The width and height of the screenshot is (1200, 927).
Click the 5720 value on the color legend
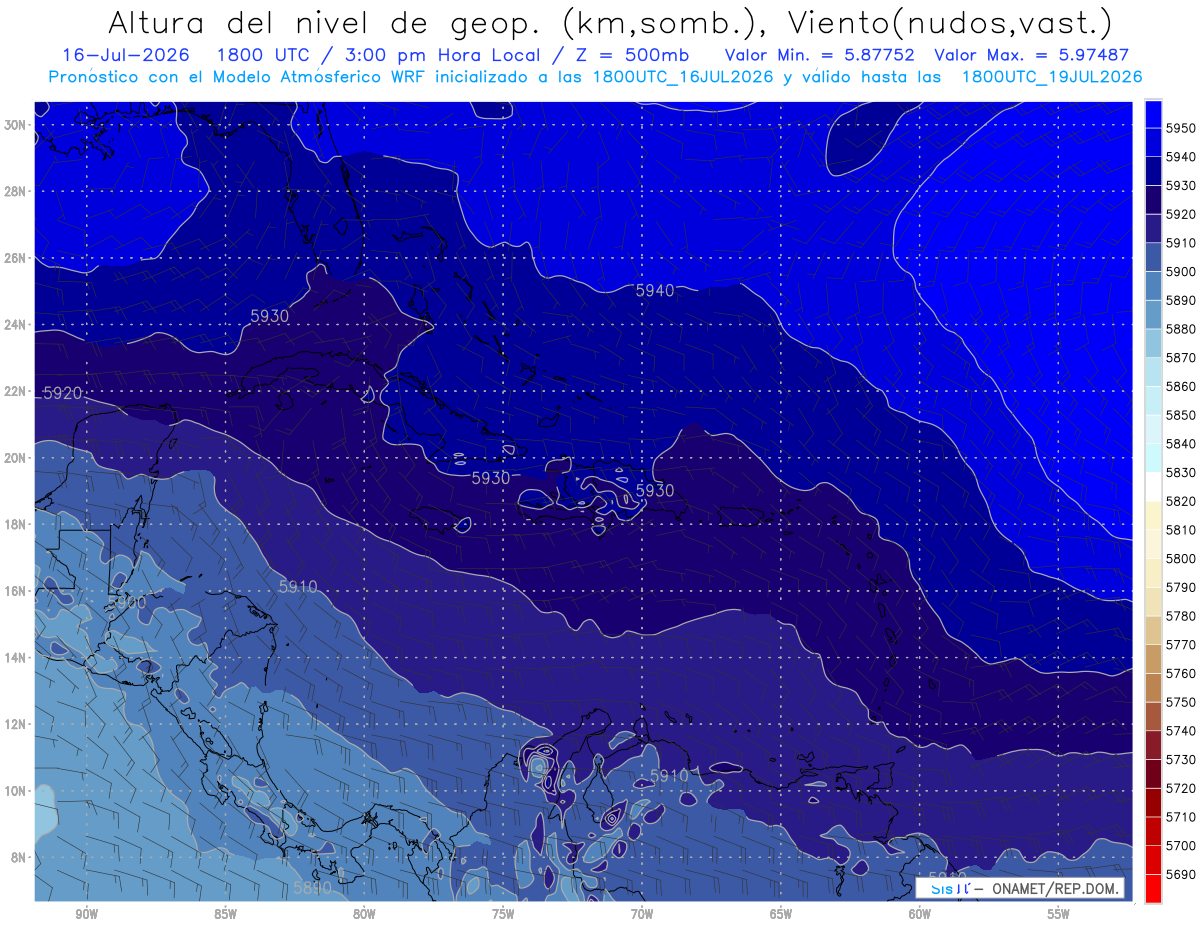(x=1181, y=787)
